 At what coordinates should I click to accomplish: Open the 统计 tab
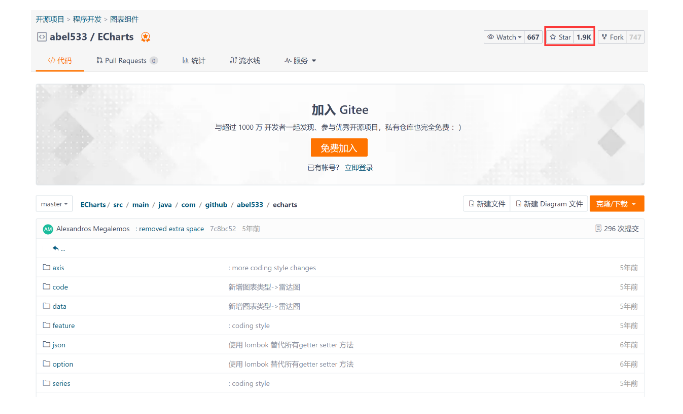[194, 61]
